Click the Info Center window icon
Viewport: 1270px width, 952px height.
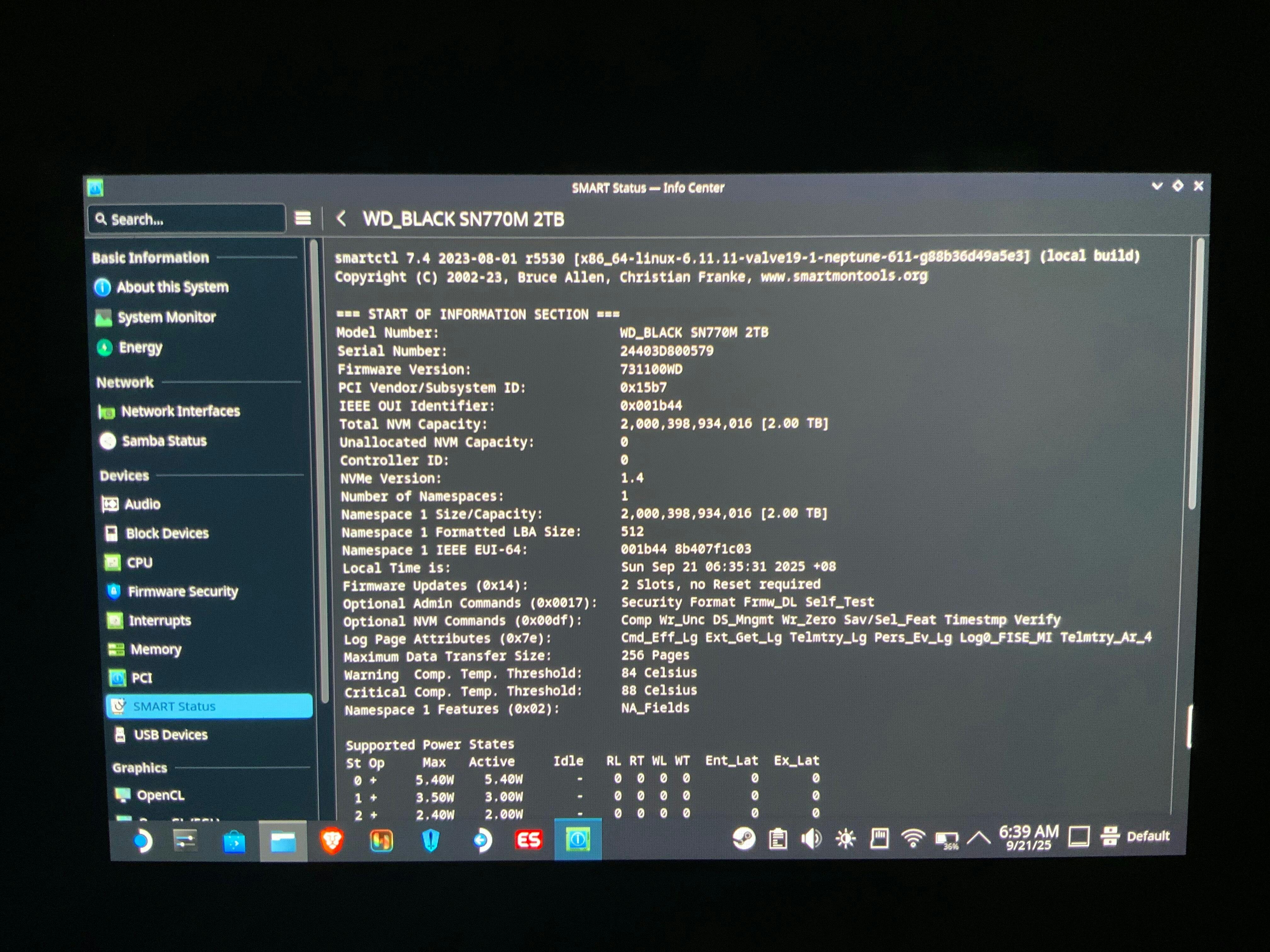tap(95, 188)
